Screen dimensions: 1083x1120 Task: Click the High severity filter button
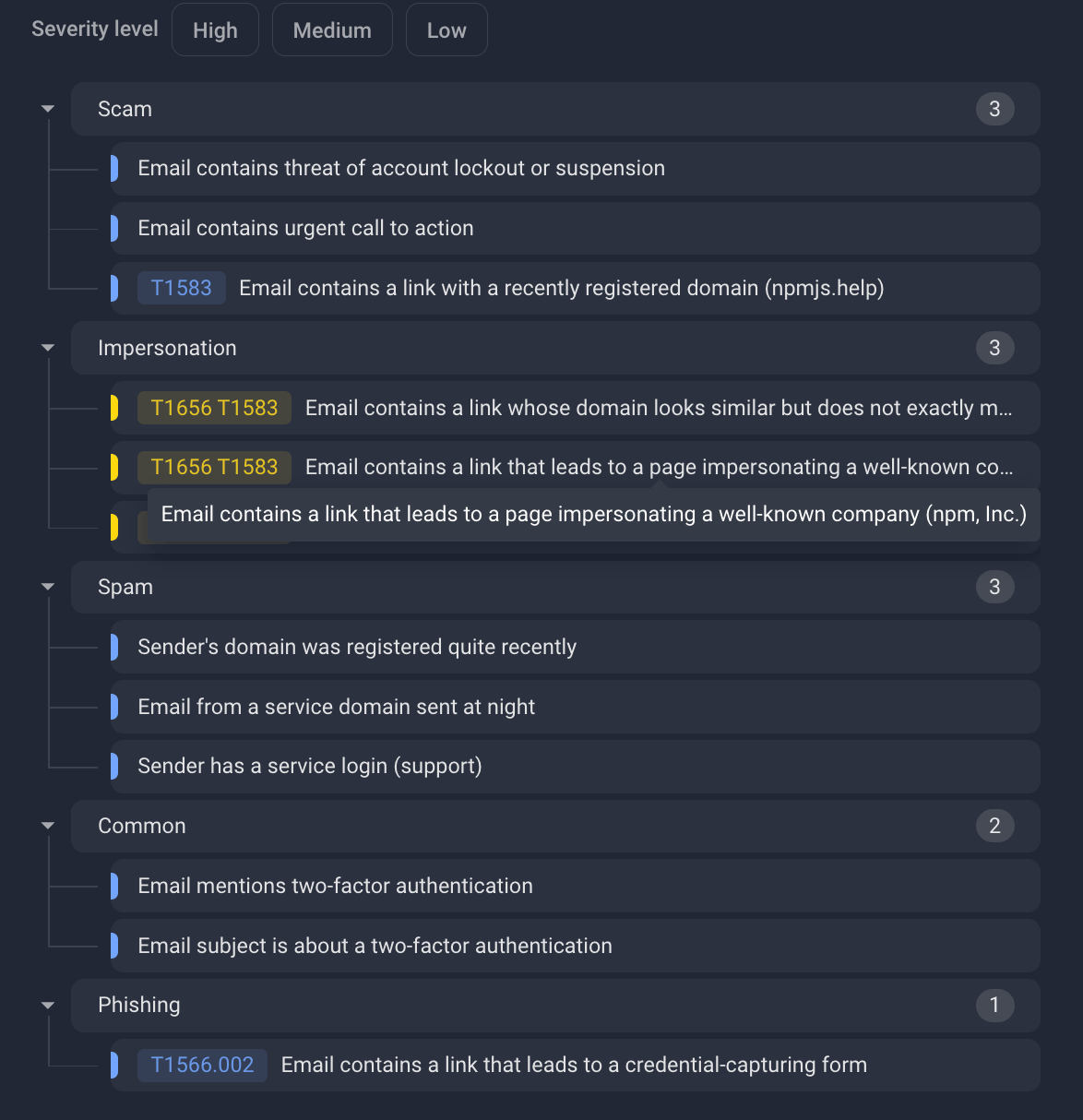point(215,30)
